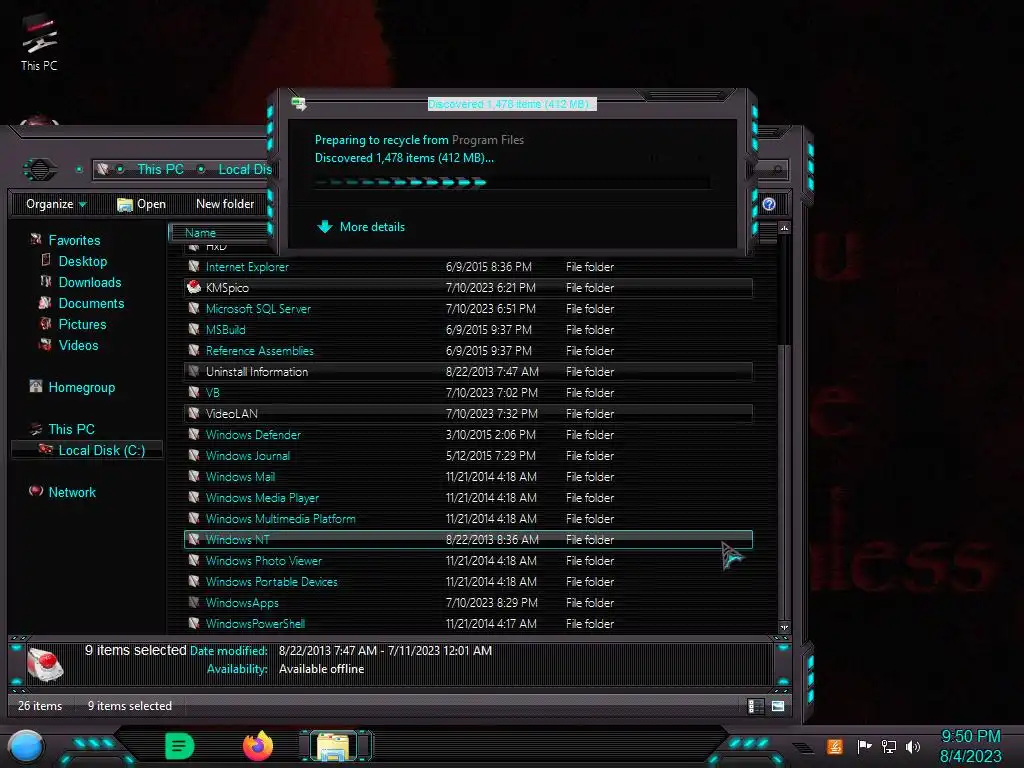Open the Organize dropdown menu
The image size is (1024, 768).
[x=56, y=204]
